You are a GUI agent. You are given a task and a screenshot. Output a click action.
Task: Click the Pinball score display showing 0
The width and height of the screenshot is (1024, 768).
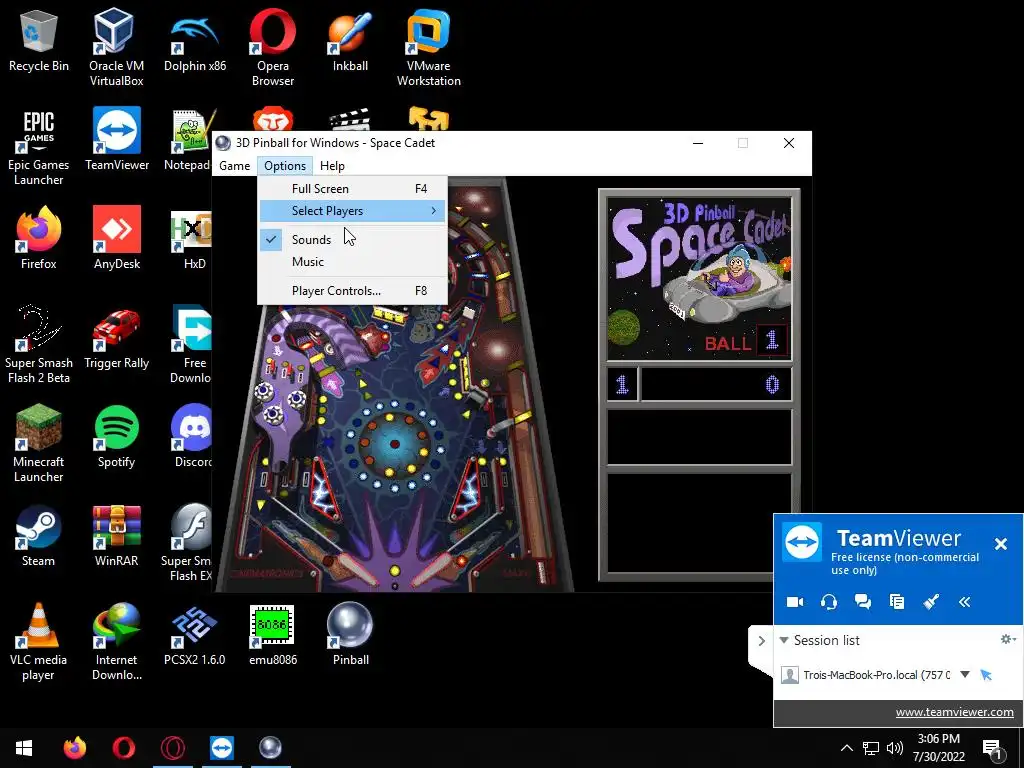coord(716,385)
